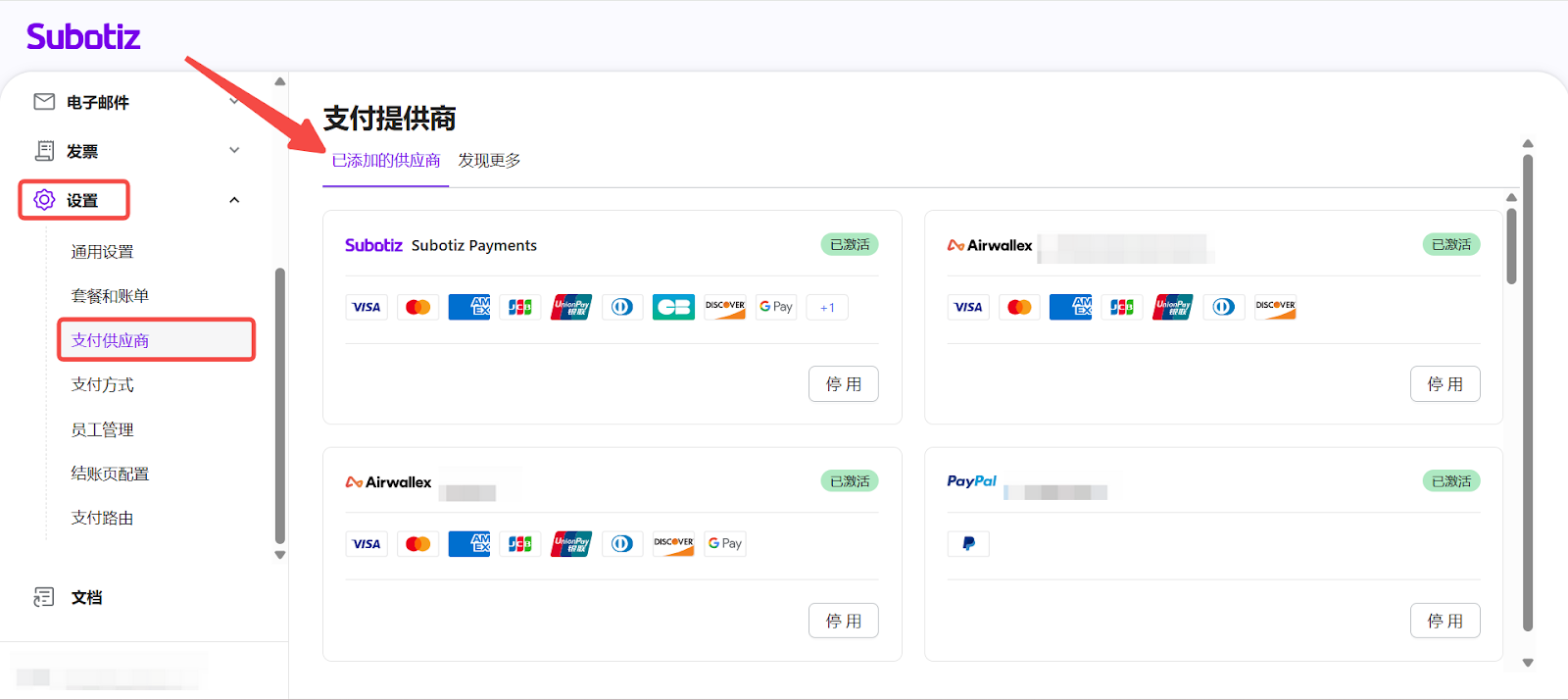Collapse the 设置 menu chevron

(x=234, y=200)
